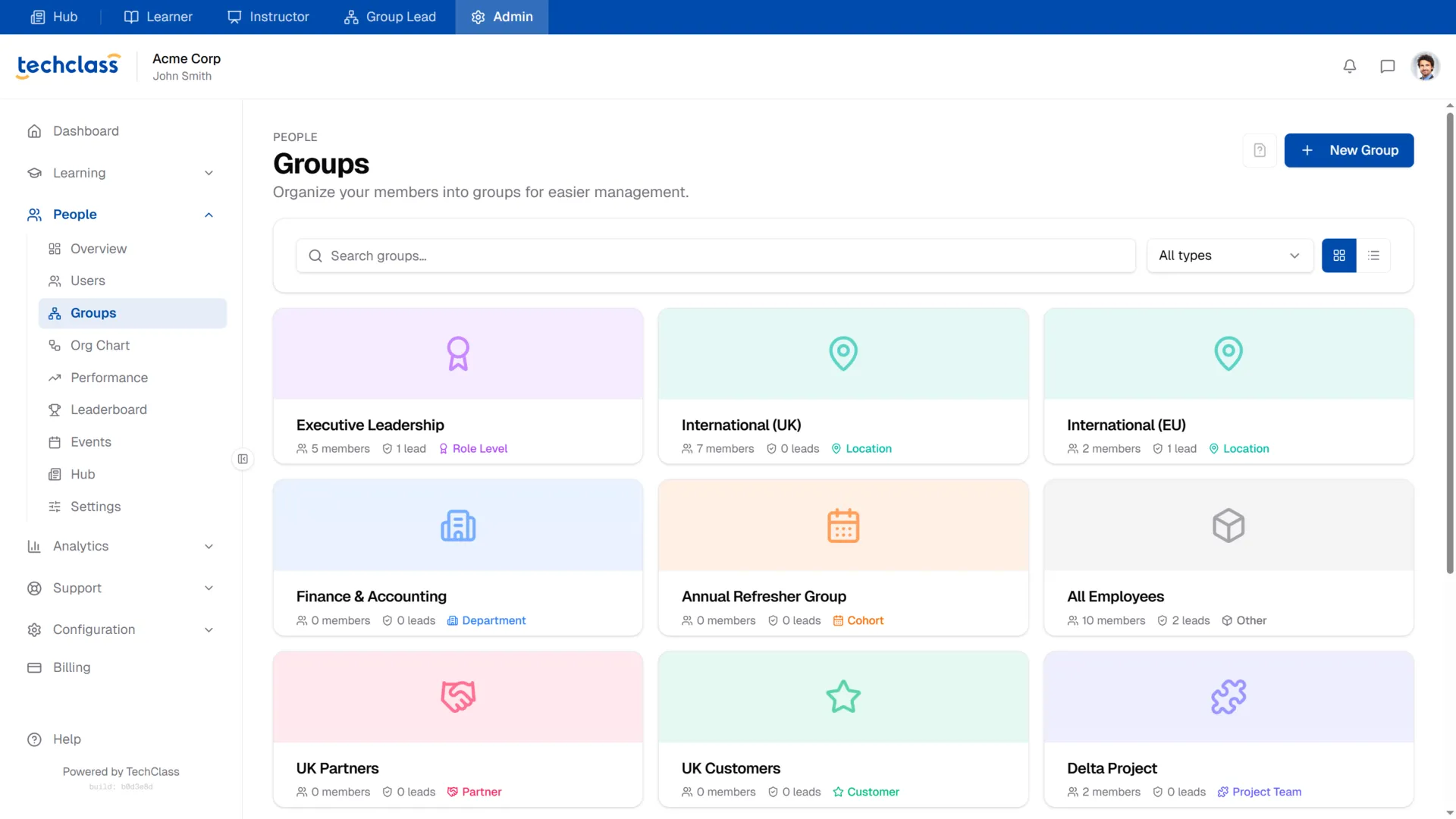Click the International (EU) location pin icon
This screenshot has width=1456, height=819.
pyautogui.click(x=1228, y=353)
